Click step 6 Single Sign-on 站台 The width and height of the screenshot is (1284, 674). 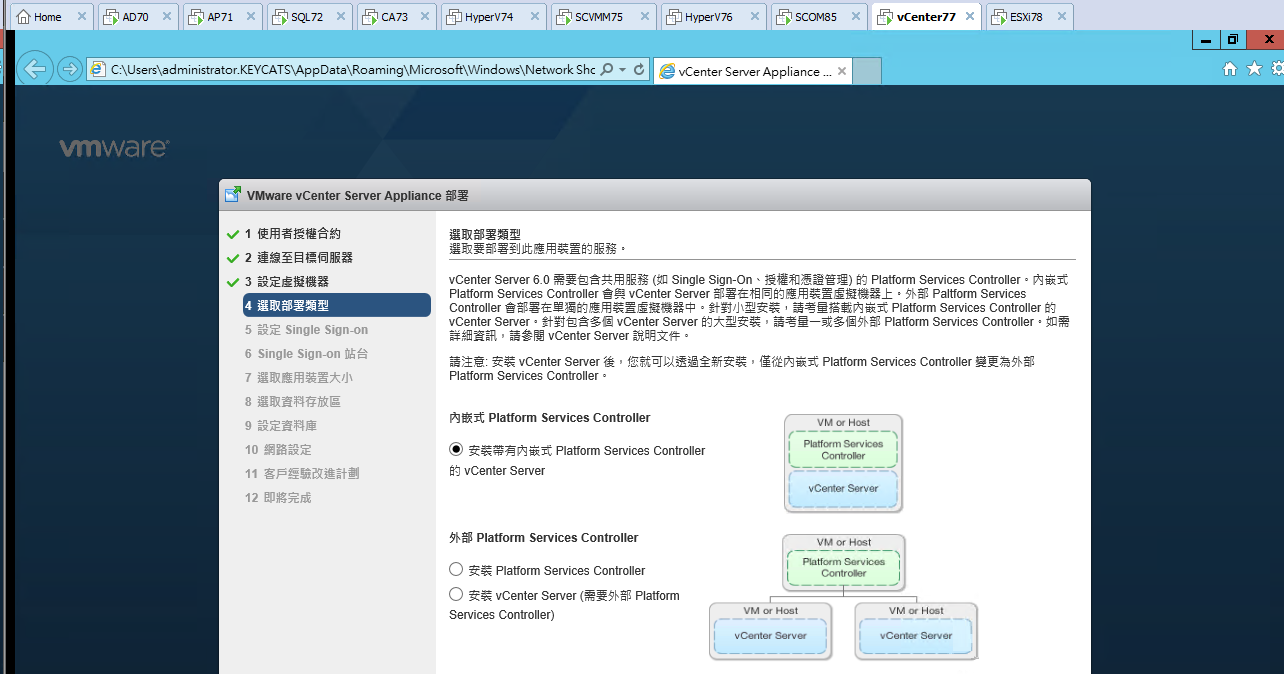[306, 354]
